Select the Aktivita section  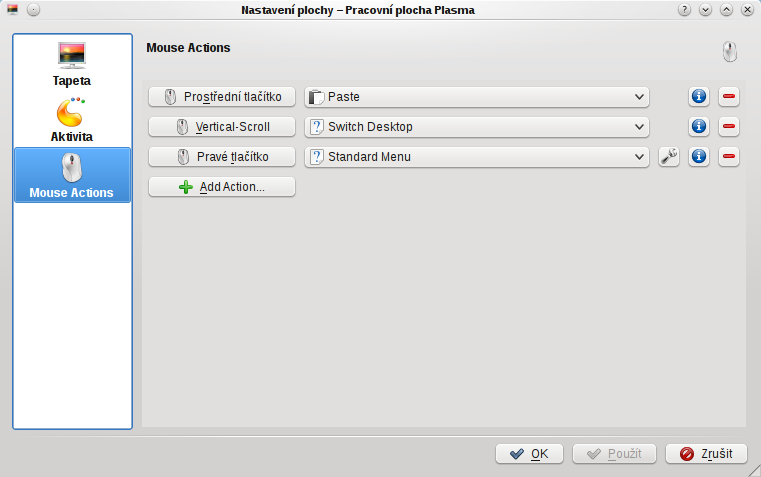click(72, 119)
